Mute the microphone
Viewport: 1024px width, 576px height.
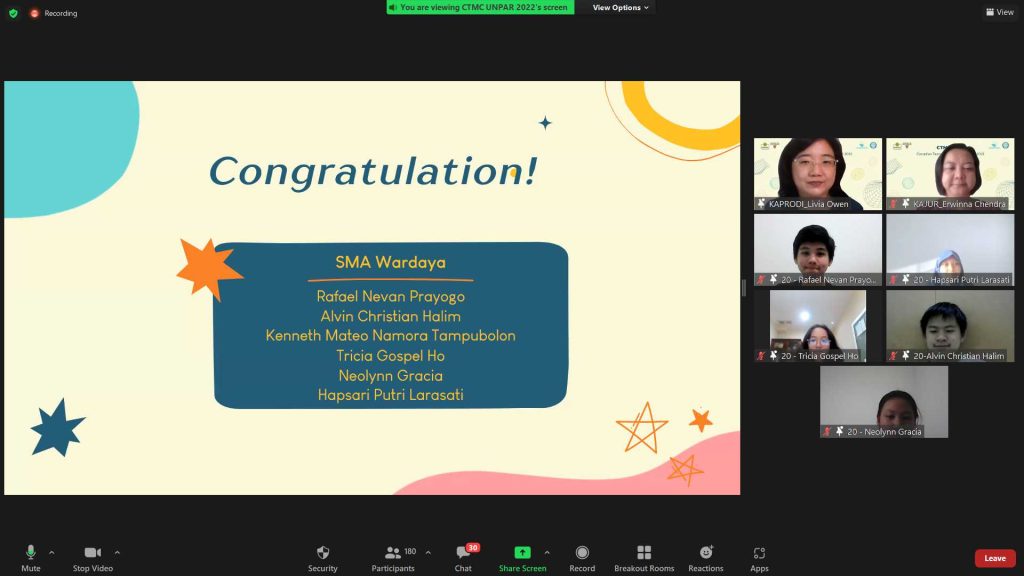pos(31,553)
